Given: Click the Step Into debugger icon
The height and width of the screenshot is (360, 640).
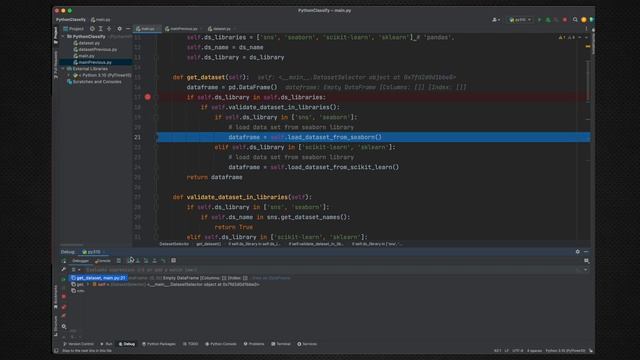Looking at the screenshot, I should (x=138, y=260).
